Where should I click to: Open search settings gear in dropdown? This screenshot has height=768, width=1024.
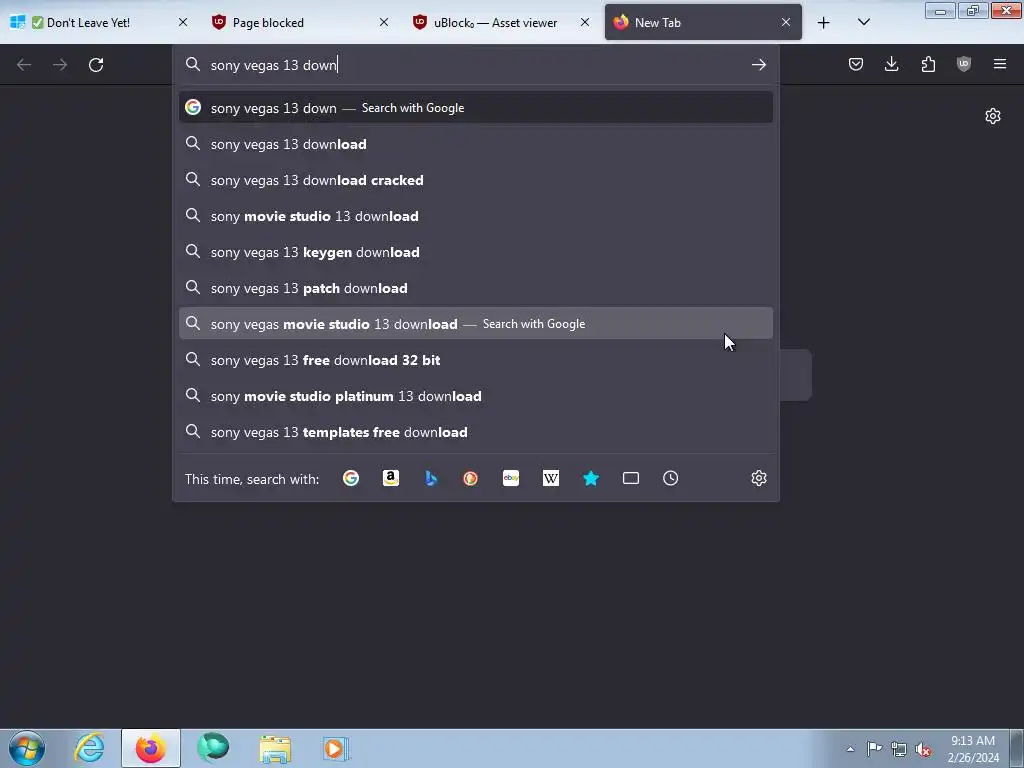coord(758,478)
